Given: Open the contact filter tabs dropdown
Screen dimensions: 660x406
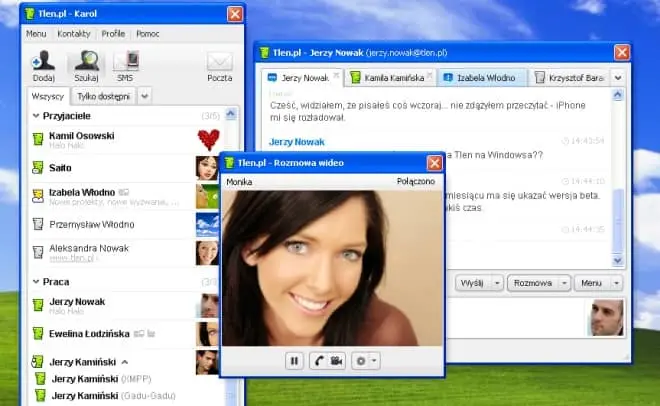Looking at the screenshot, I should [x=145, y=96].
